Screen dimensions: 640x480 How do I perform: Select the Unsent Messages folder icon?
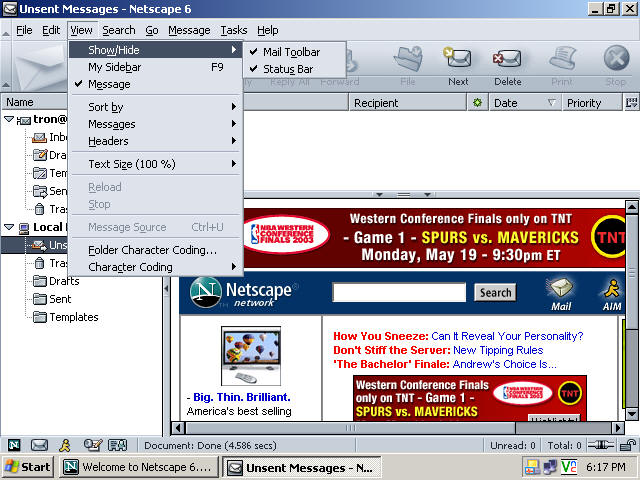[x=40, y=245]
